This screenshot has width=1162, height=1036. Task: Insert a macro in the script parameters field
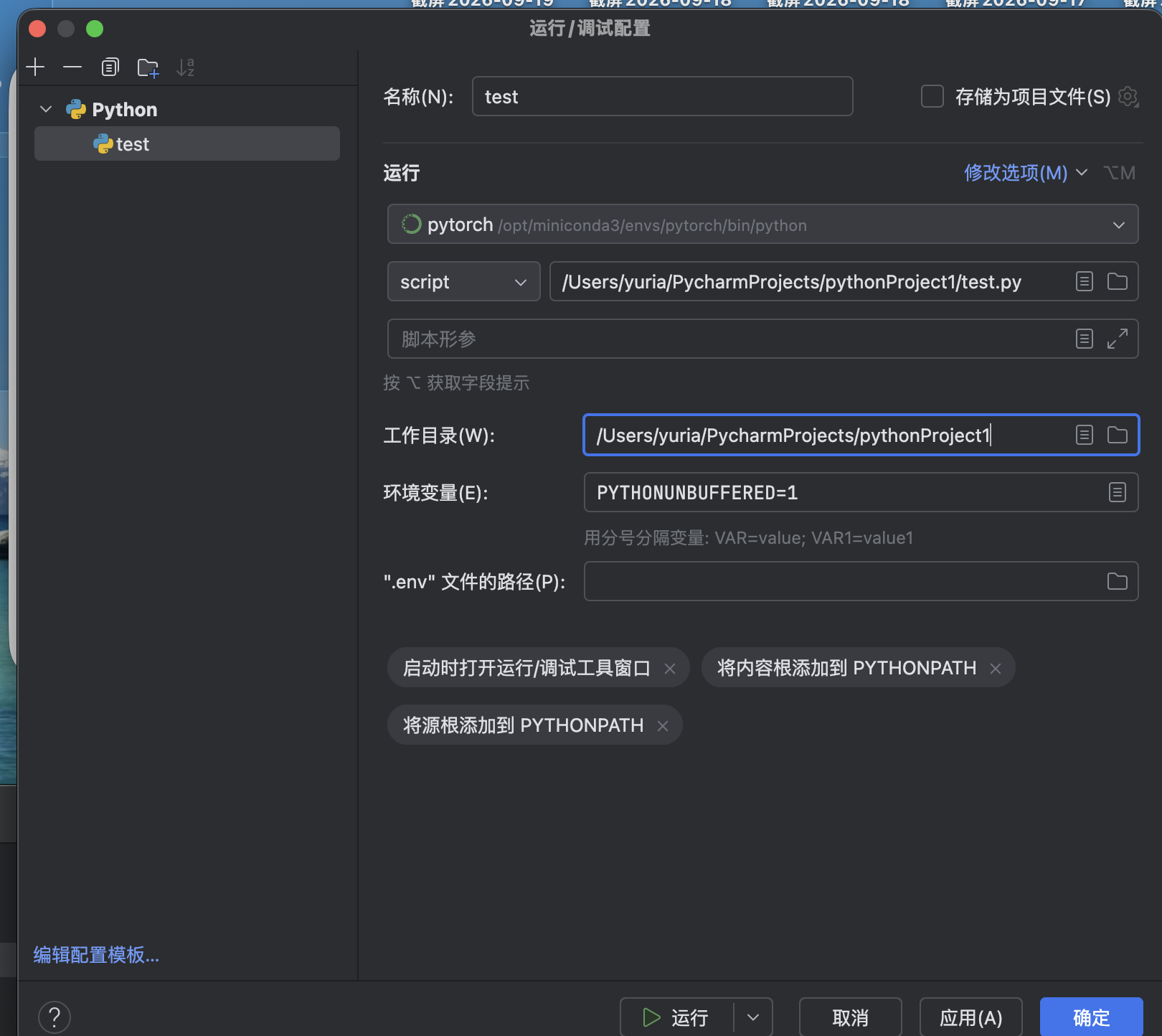[x=1085, y=339]
